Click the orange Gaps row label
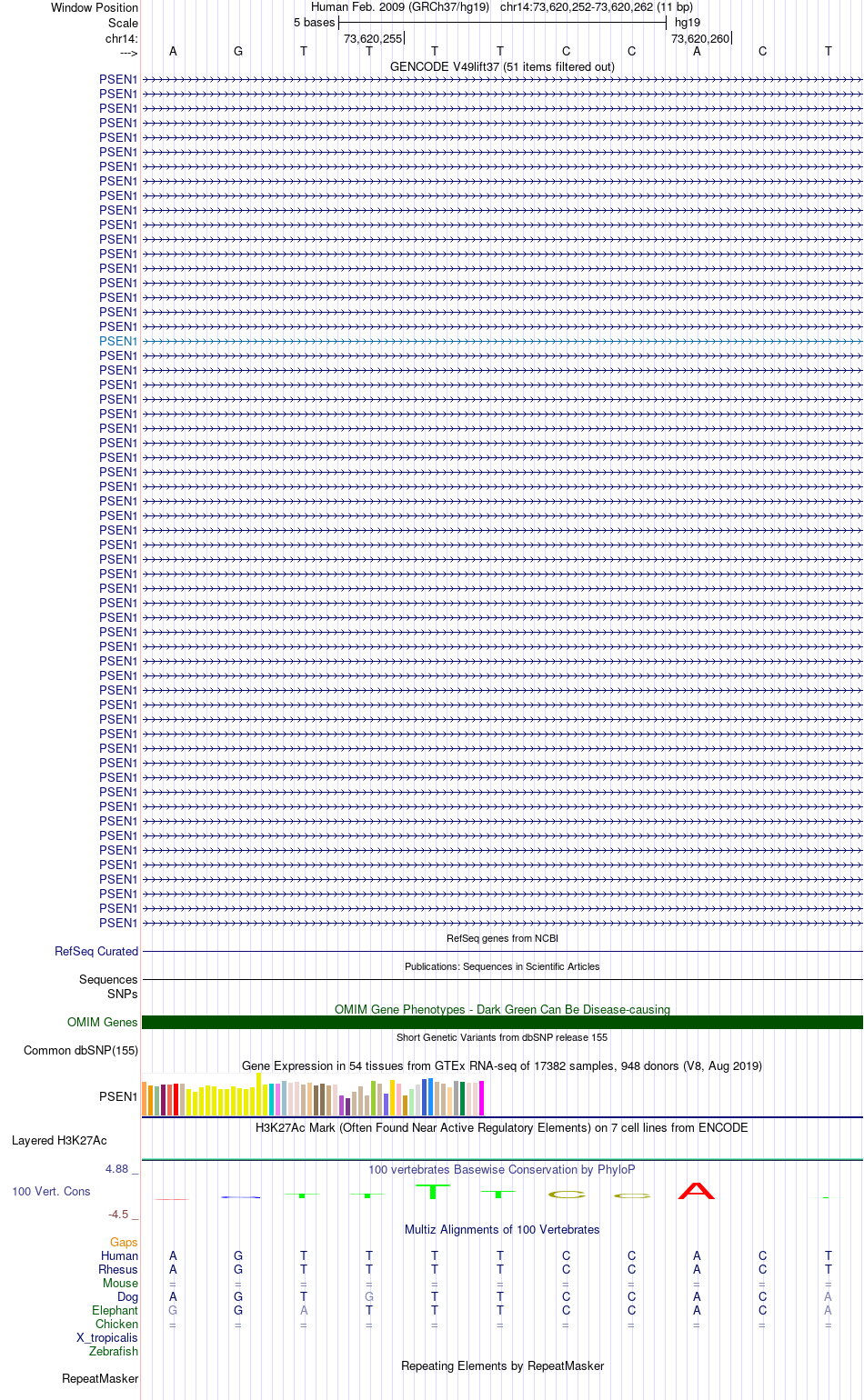864x1400 pixels. pos(124,1242)
